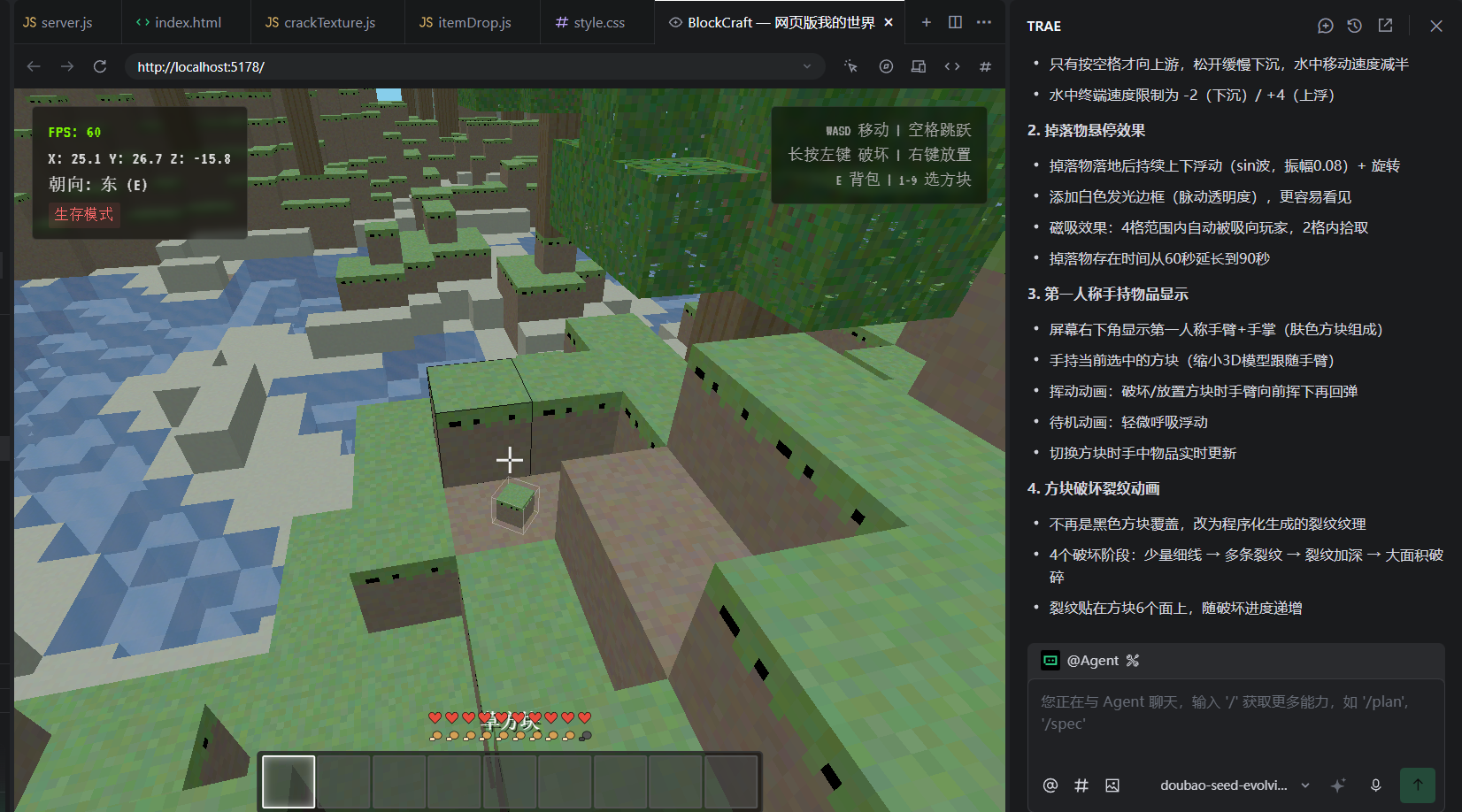The width and height of the screenshot is (1462, 812).
Task: Open the crackTexture.js tab
Action: pyautogui.click(x=320, y=22)
